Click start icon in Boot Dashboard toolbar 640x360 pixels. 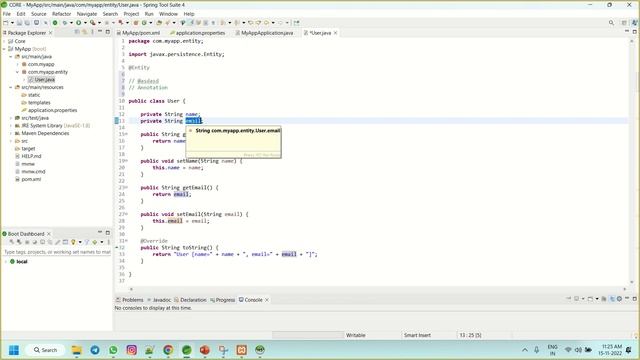click(x=11, y=242)
